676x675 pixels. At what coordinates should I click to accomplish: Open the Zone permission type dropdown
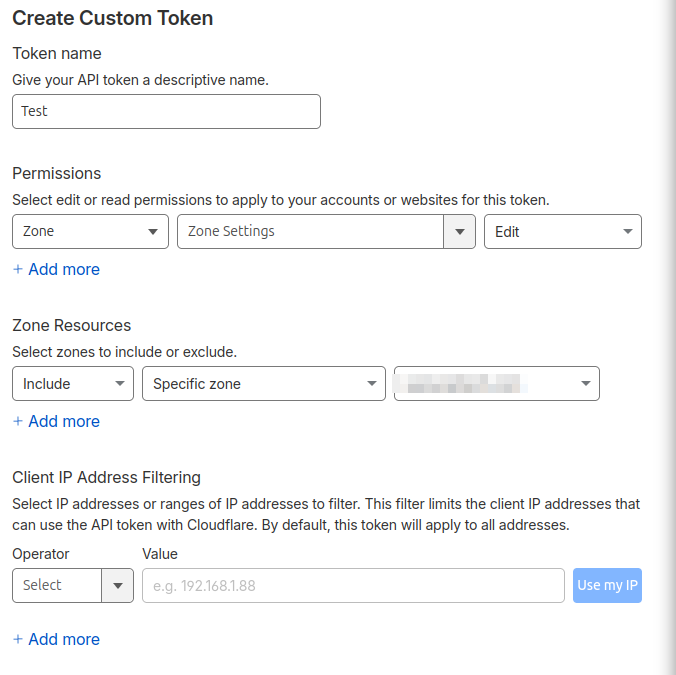coord(90,231)
